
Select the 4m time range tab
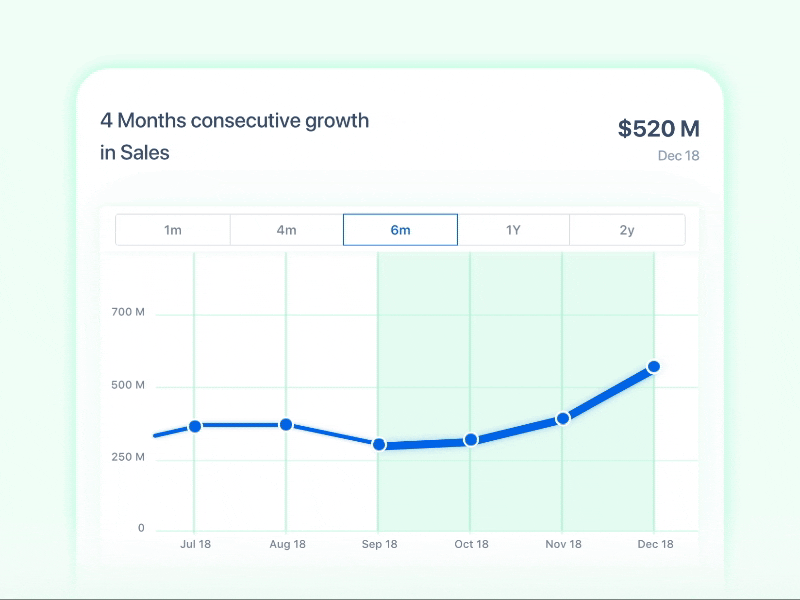click(x=286, y=229)
